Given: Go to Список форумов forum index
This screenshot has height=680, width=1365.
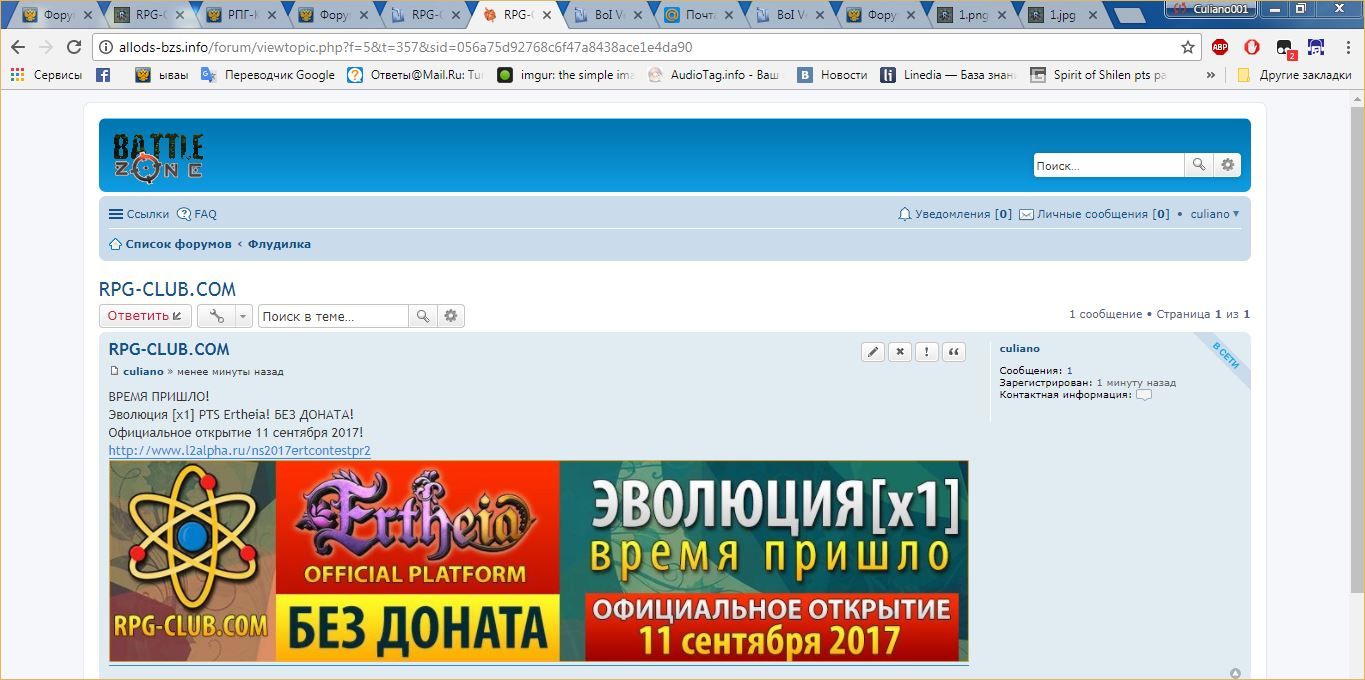Looking at the screenshot, I should tap(170, 244).
